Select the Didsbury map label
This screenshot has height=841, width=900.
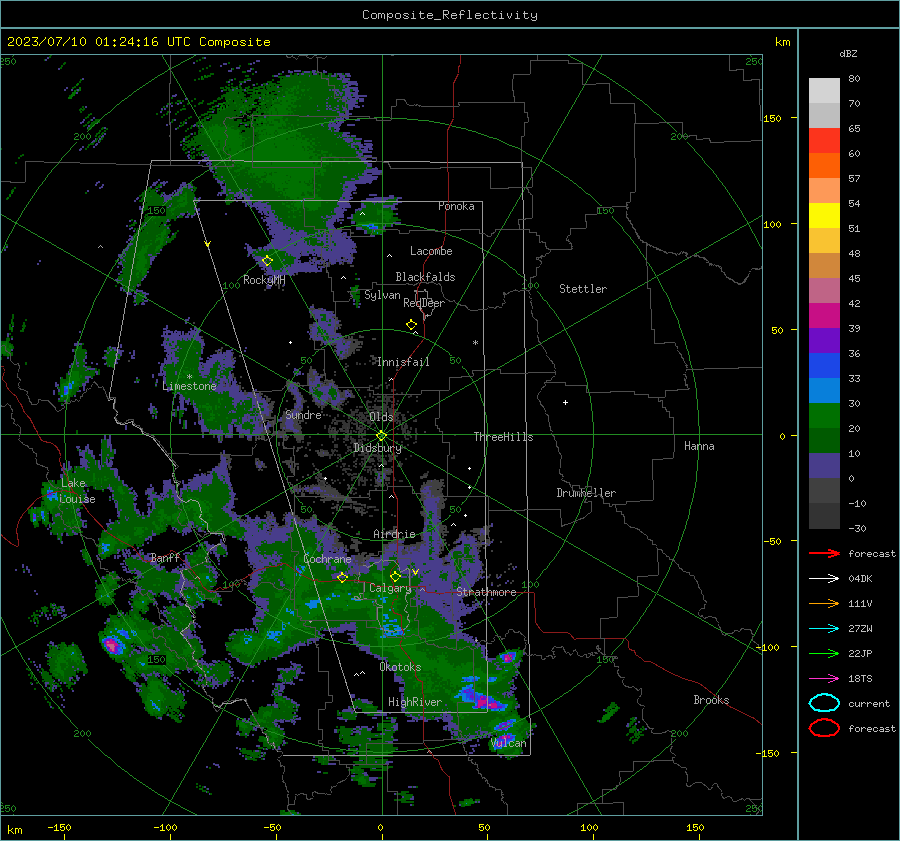click(x=377, y=448)
